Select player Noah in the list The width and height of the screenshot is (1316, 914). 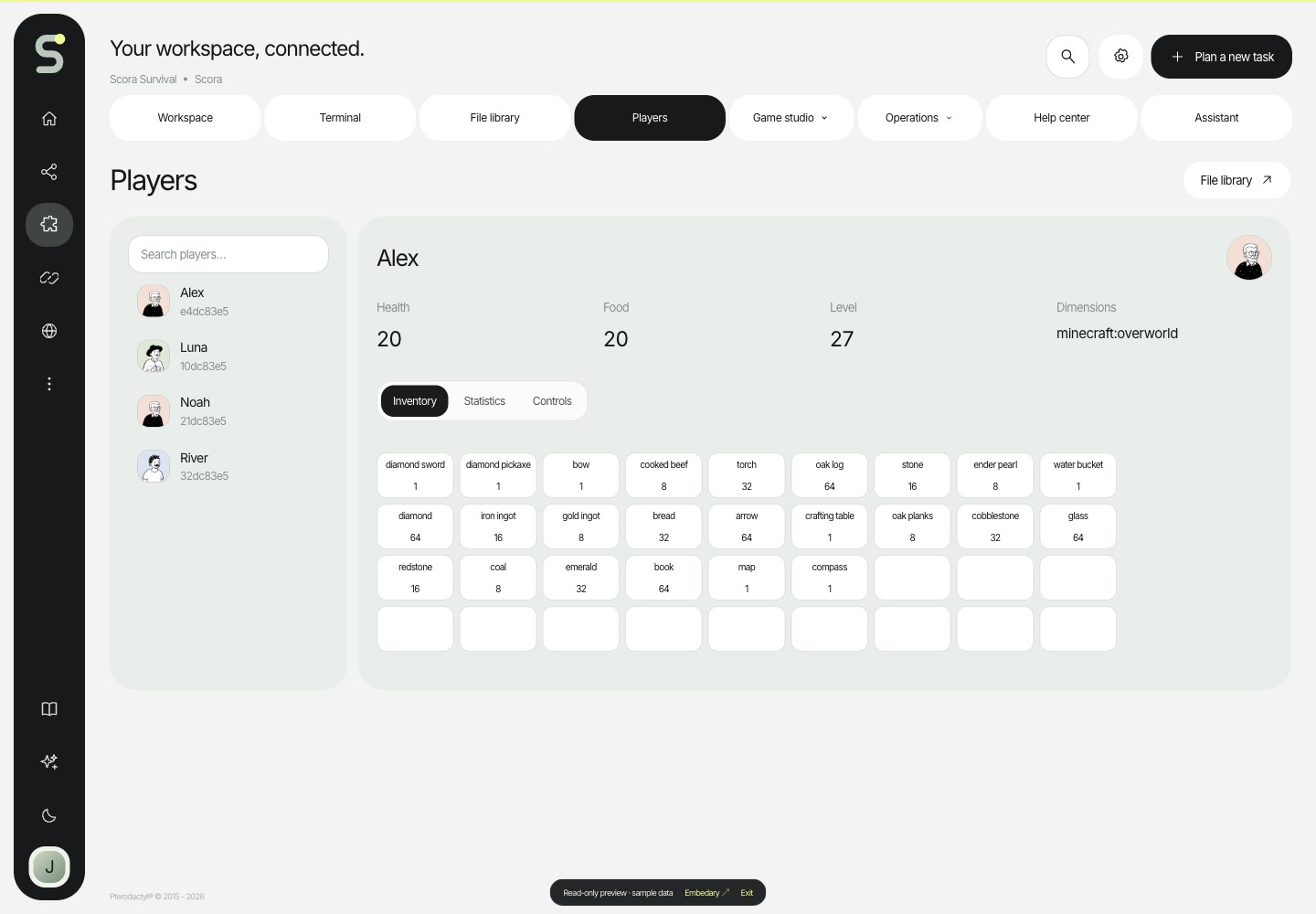point(228,411)
